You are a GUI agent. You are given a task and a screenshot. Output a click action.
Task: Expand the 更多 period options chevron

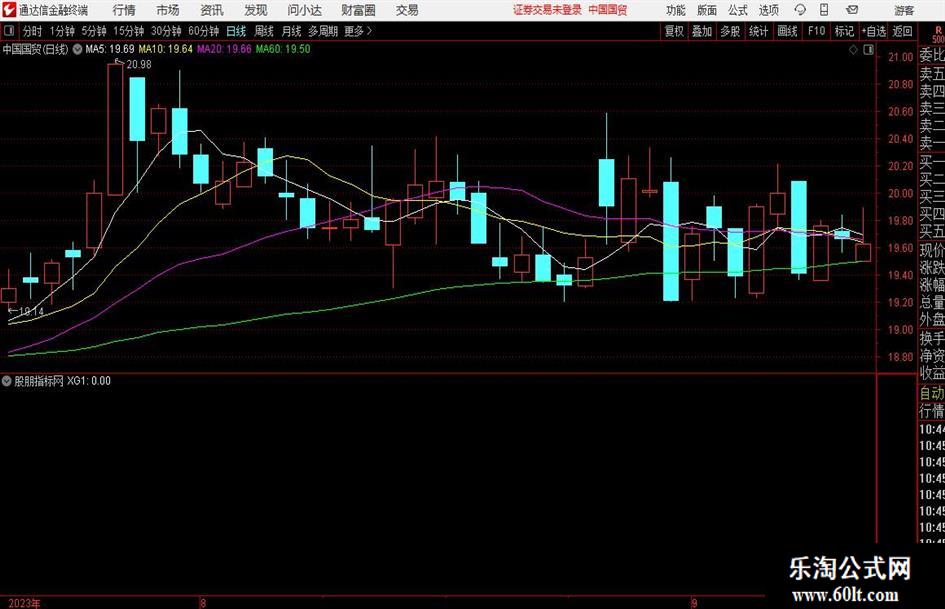pos(369,31)
